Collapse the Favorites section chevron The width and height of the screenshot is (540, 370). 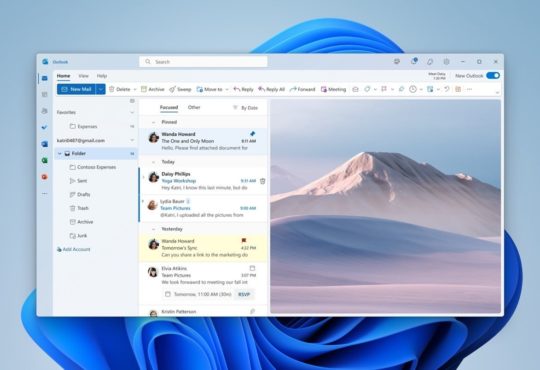point(132,112)
